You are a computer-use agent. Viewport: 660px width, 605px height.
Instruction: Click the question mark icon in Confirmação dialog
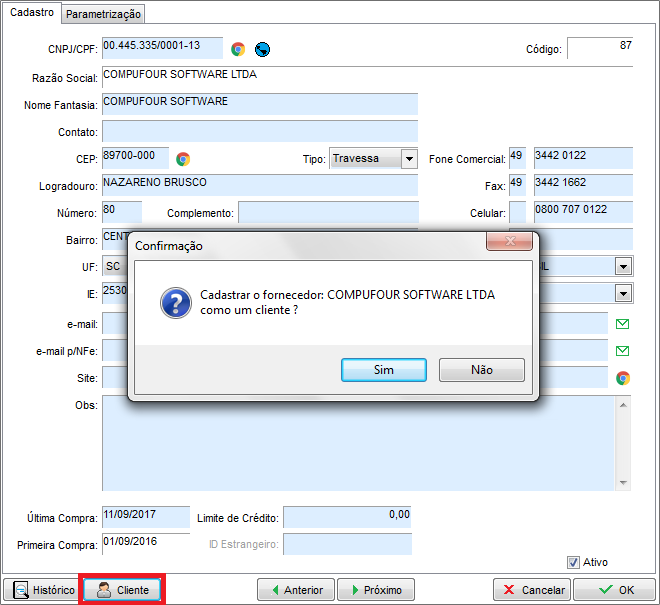[176, 303]
